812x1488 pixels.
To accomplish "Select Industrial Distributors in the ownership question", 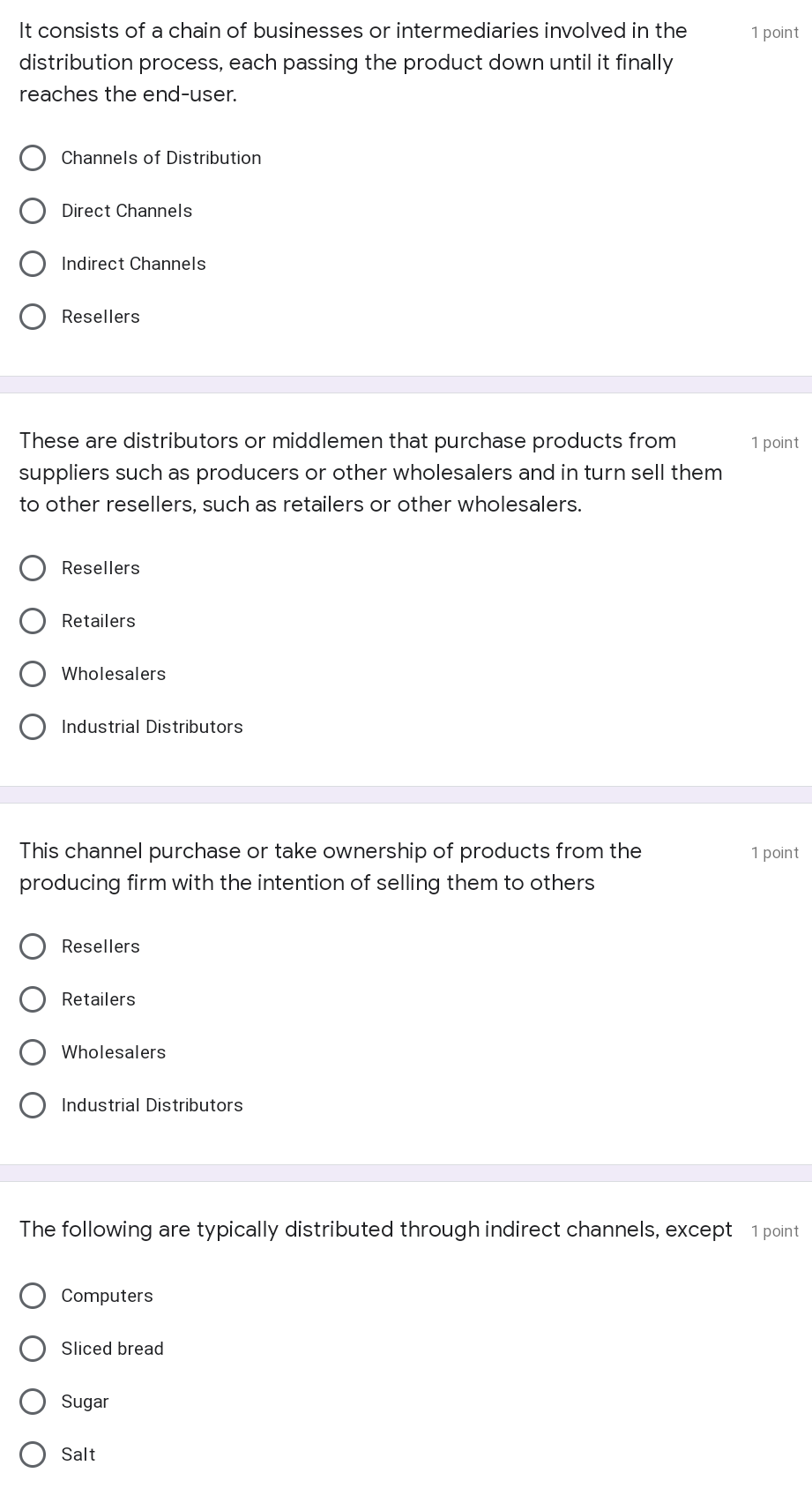I will point(33,1105).
